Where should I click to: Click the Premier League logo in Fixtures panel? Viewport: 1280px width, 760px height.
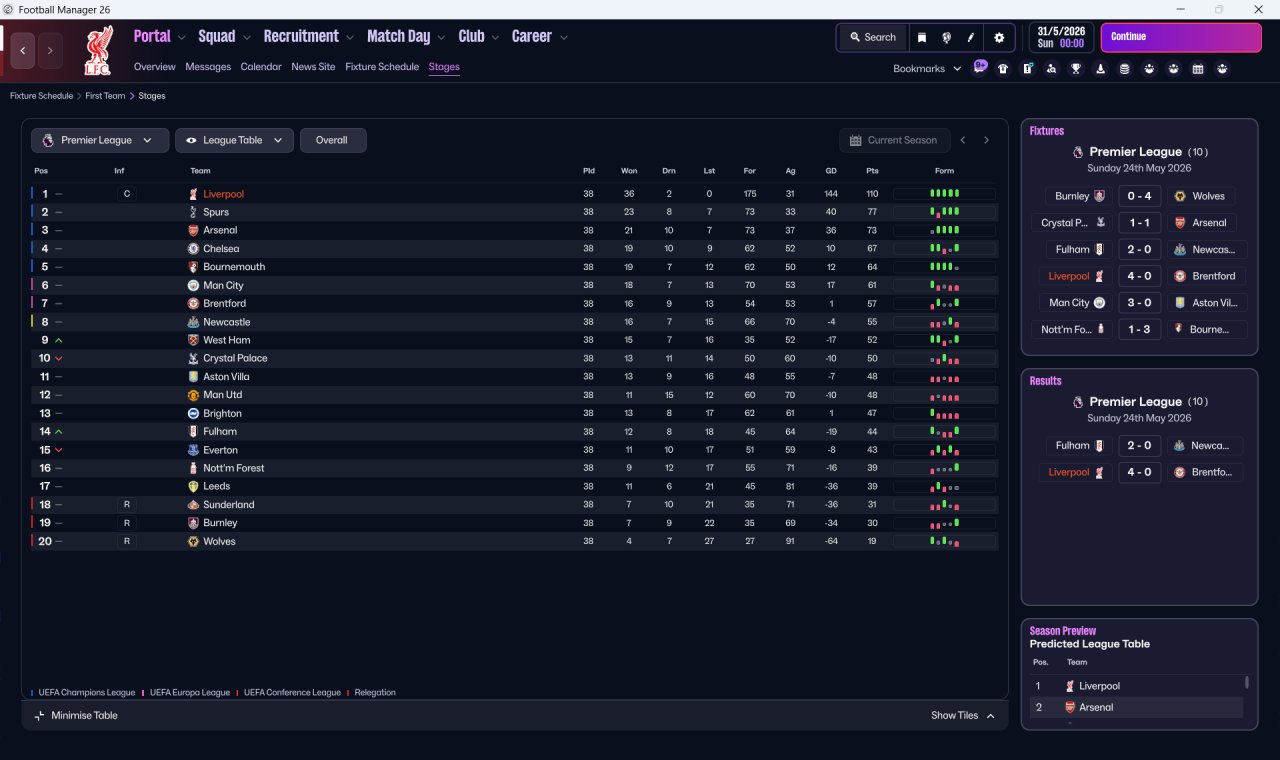click(1078, 152)
